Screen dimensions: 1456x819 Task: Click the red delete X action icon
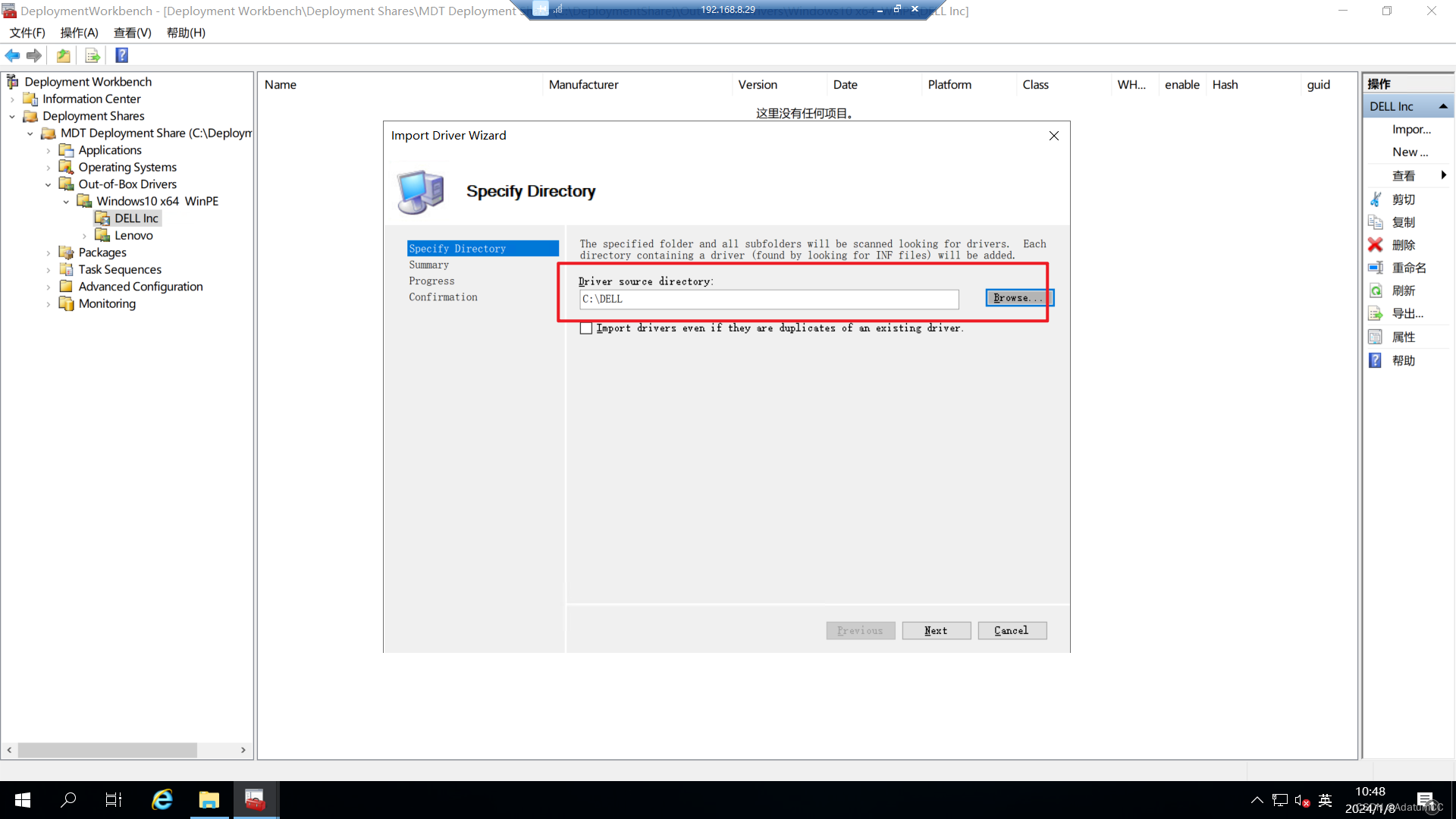click(x=1375, y=245)
